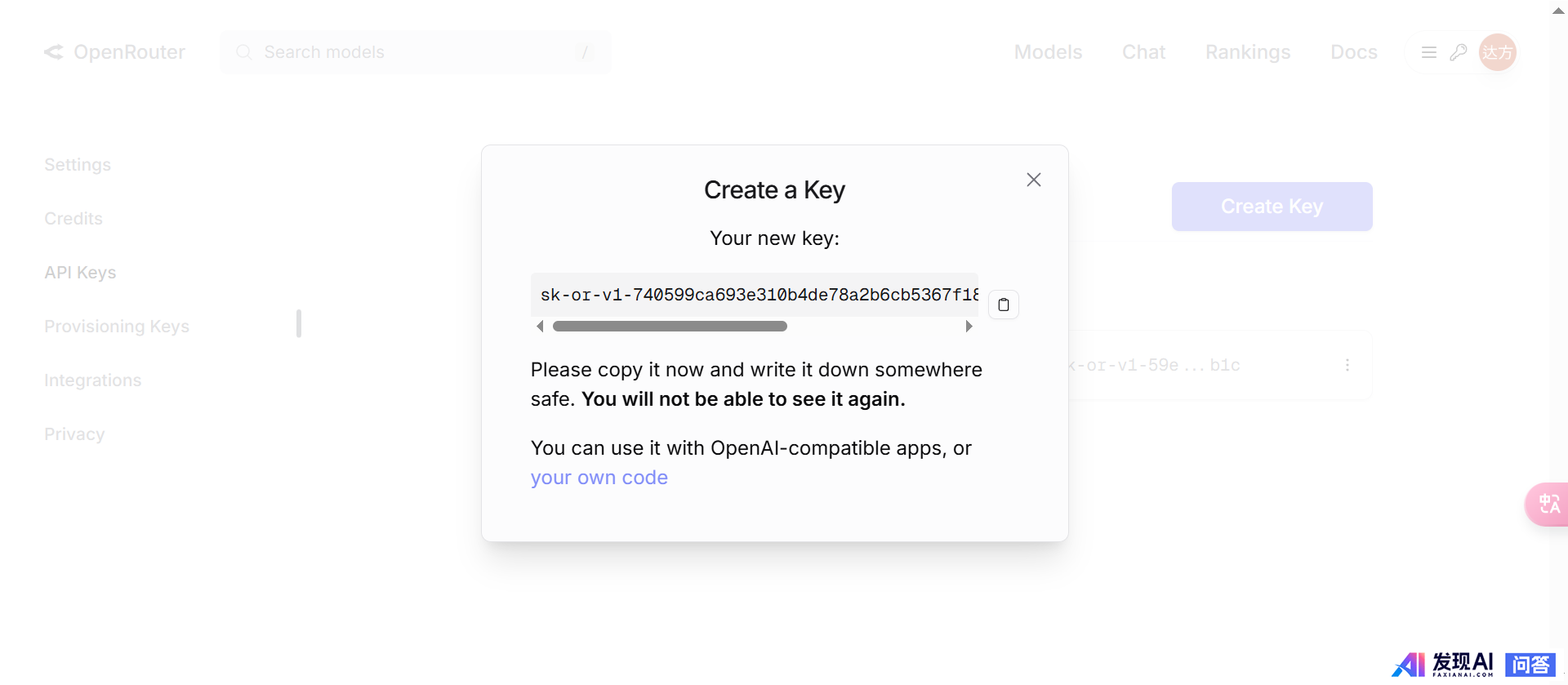Image resolution: width=1568 pixels, height=685 pixels.
Task: Copy the new API key to clipboard
Action: point(1004,305)
